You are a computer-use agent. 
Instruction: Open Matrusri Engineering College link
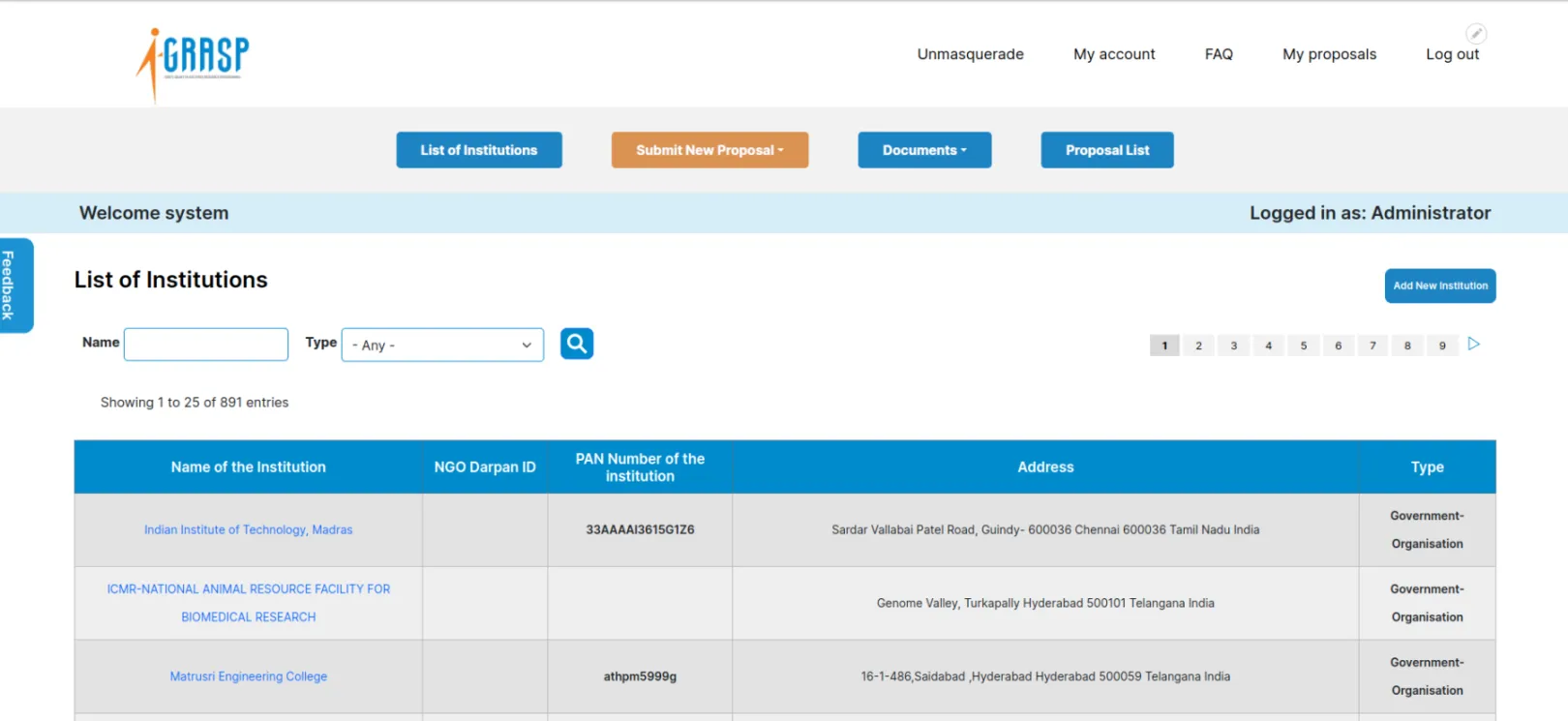click(x=249, y=676)
